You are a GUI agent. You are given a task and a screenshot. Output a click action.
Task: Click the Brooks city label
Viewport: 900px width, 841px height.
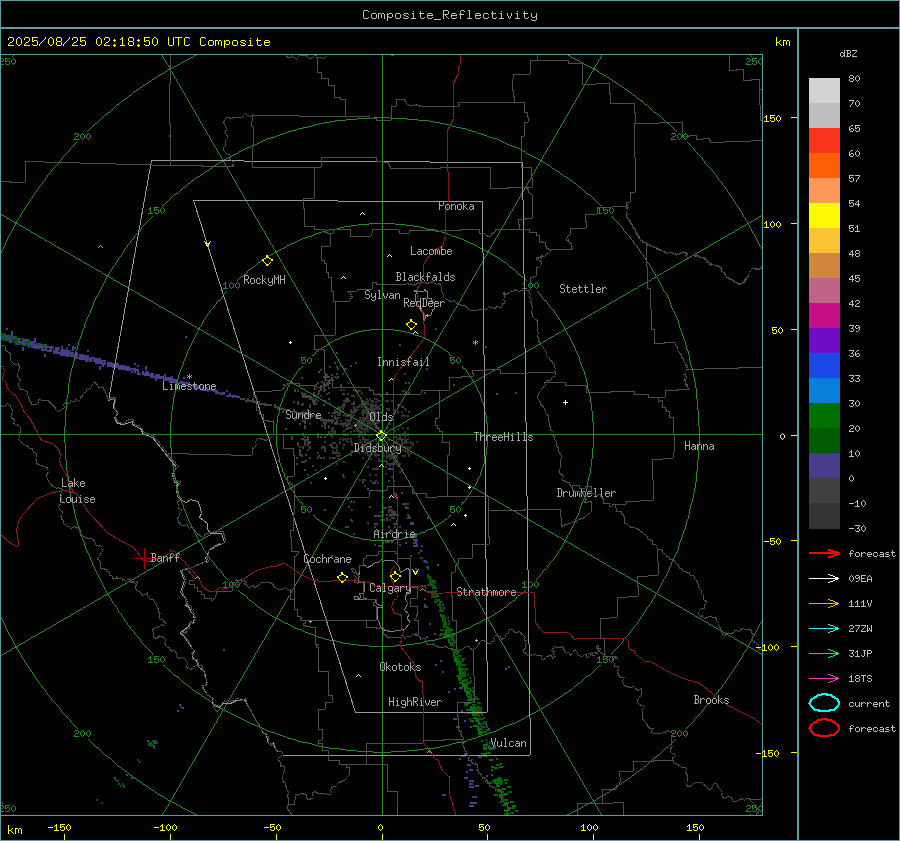coord(711,700)
